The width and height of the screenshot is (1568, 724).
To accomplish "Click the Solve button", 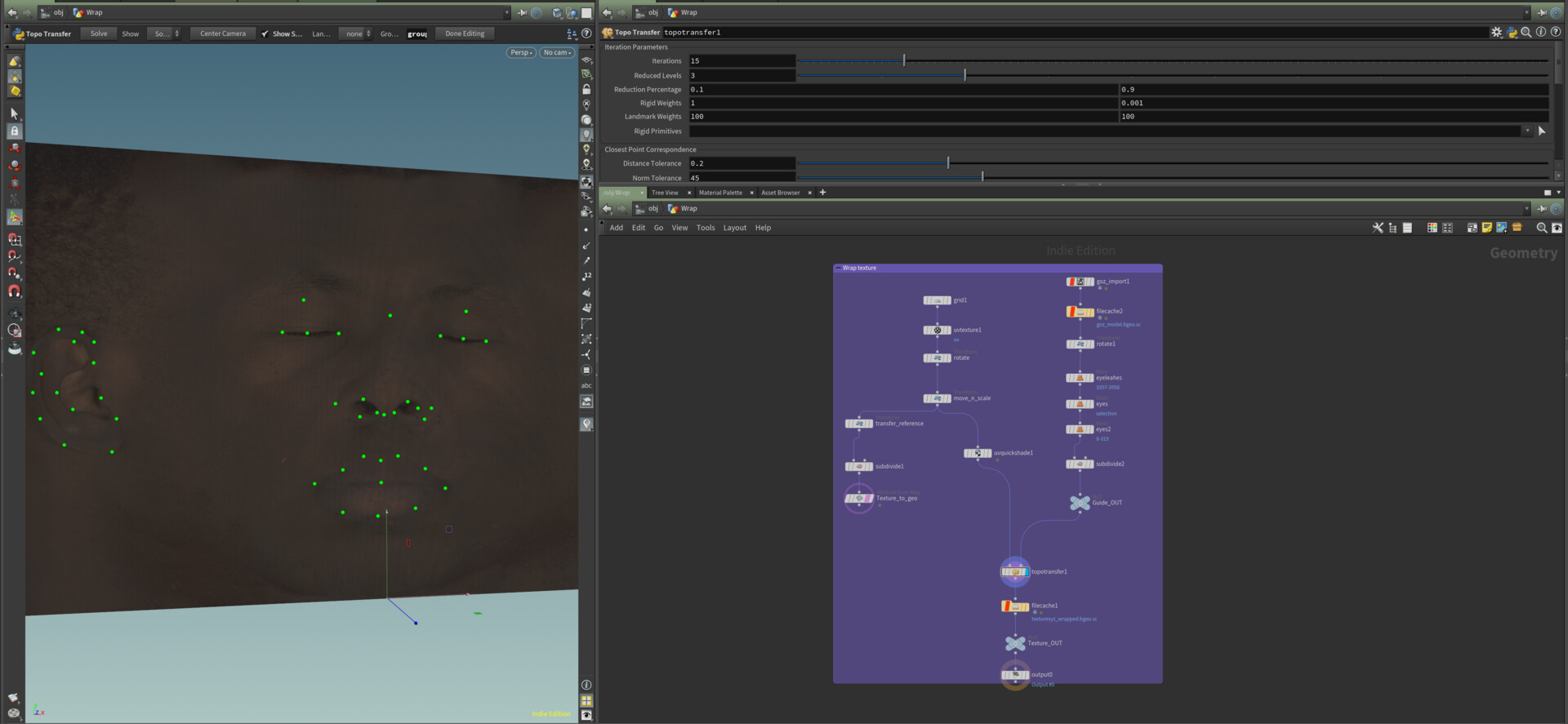I will pos(99,33).
